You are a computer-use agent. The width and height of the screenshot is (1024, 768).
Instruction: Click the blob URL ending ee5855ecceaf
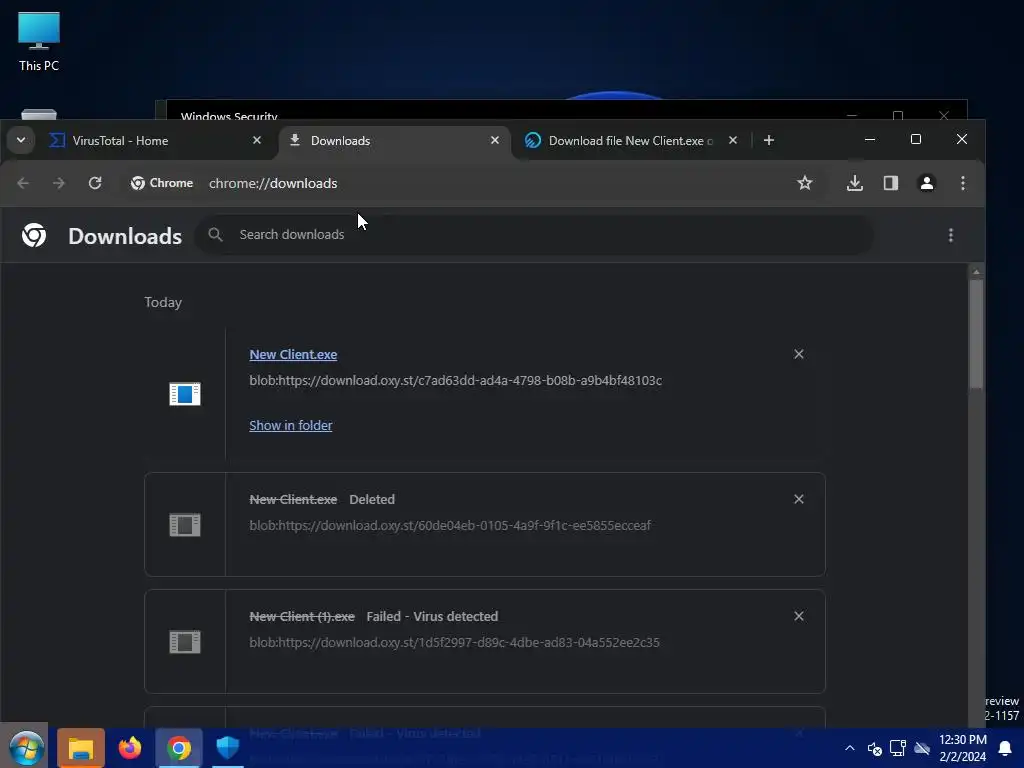tap(450, 526)
